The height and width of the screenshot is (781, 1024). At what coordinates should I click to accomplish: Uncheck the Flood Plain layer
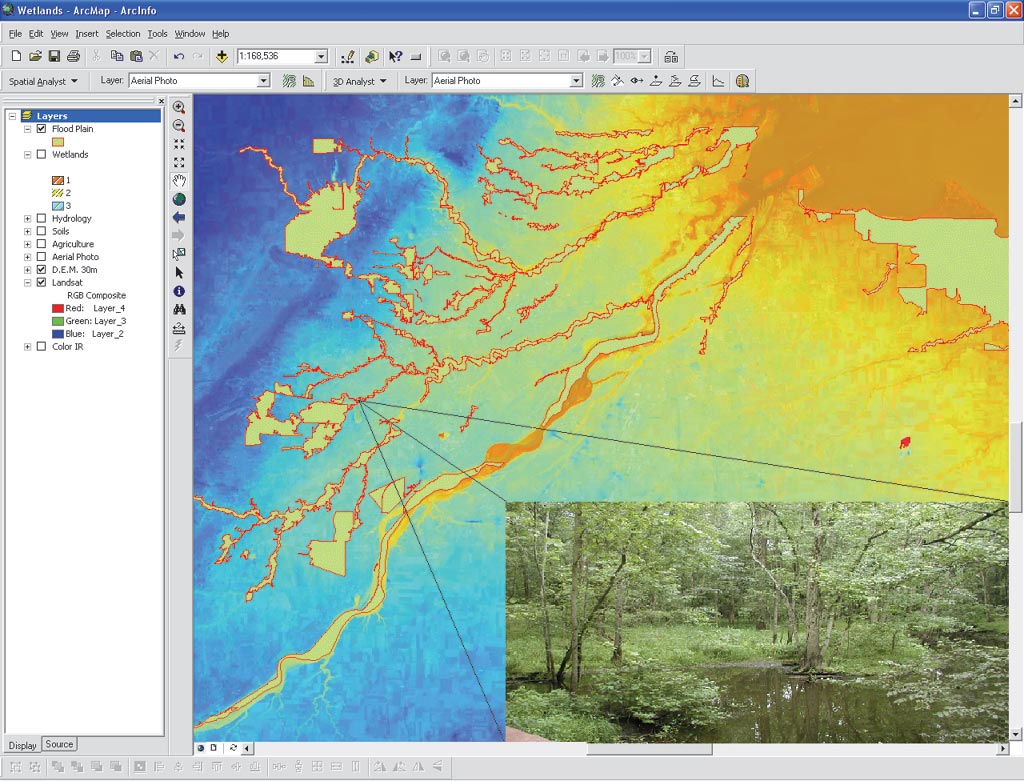pos(41,129)
